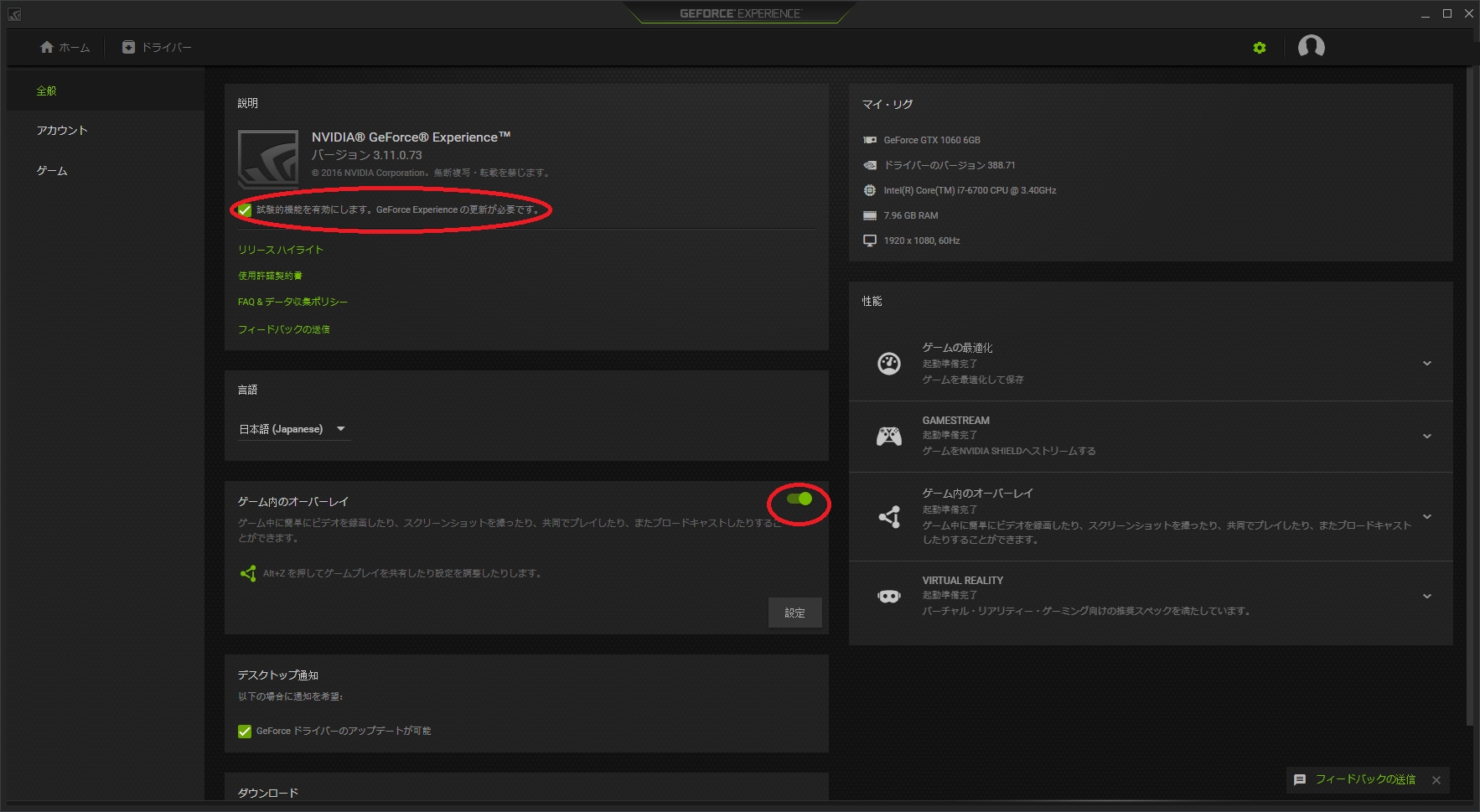Expand the GAMESTREAM section chevron

pyautogui.click(x=1427, y=437)
